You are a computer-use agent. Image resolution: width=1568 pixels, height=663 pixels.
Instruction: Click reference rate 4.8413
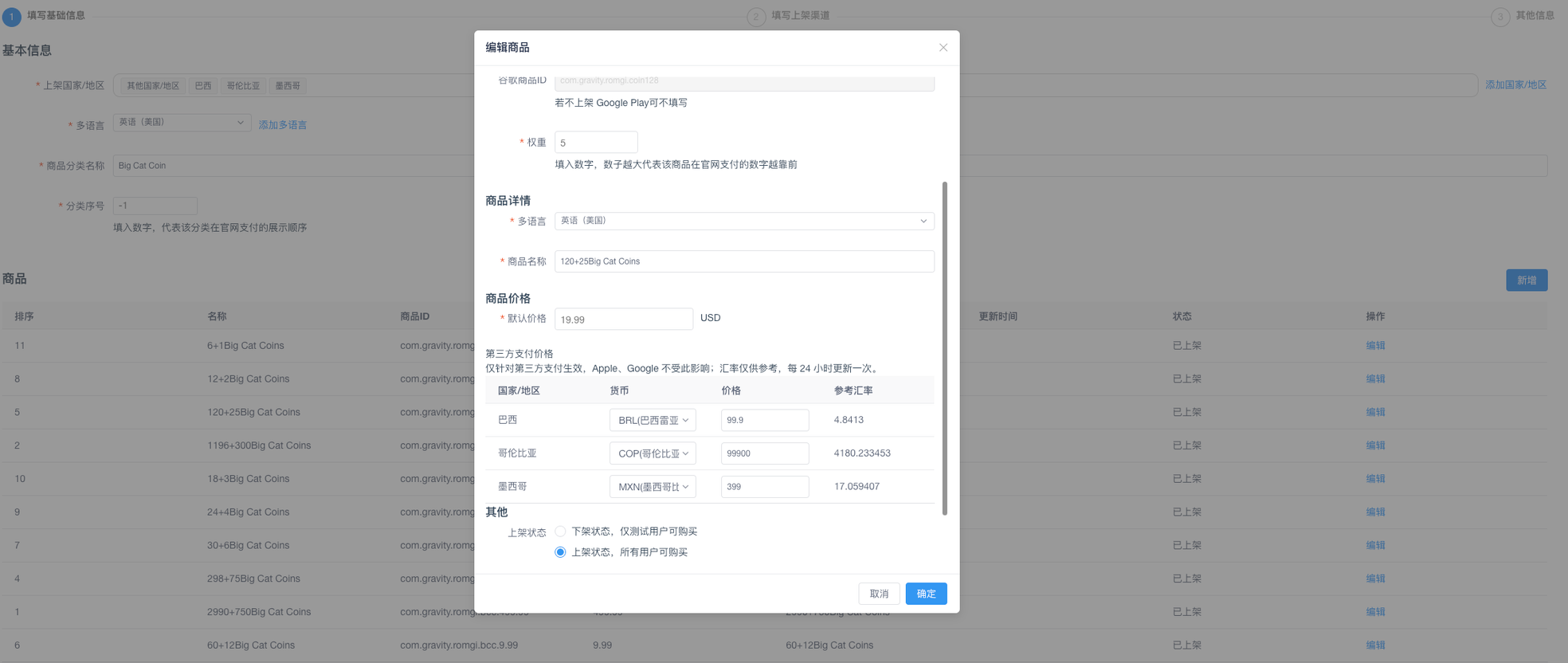coord(849,420)
